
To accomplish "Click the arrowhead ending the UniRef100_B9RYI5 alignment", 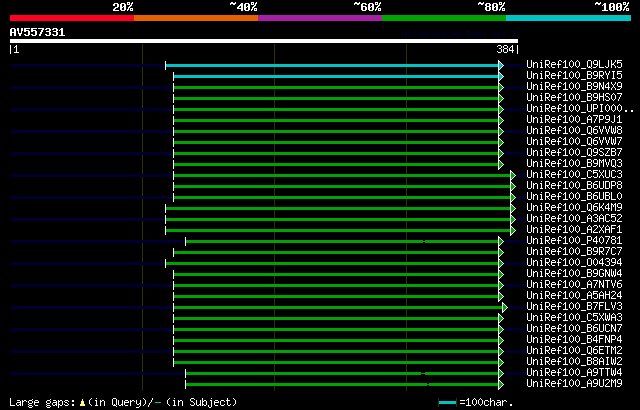I will [x=501, y=76].
